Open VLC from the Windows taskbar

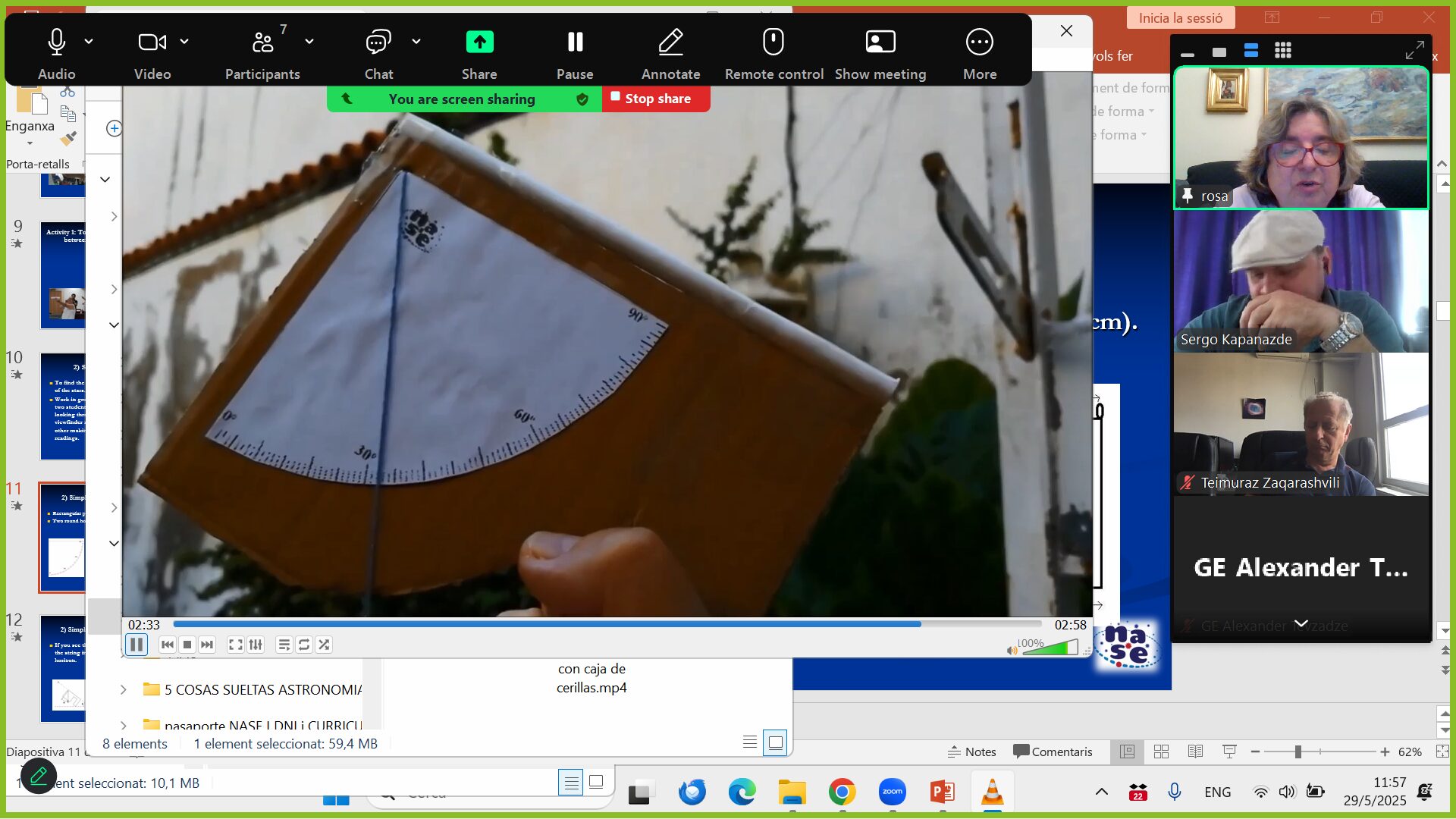point(992,792)
